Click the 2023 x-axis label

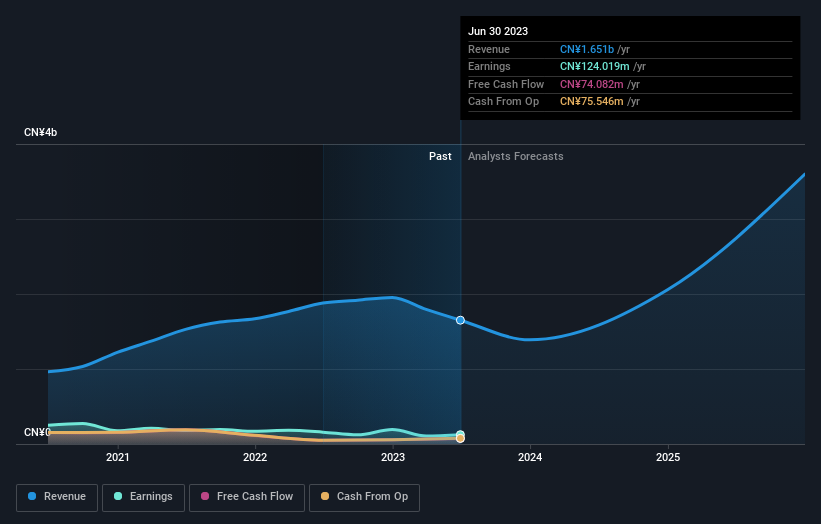pos(393,457)
